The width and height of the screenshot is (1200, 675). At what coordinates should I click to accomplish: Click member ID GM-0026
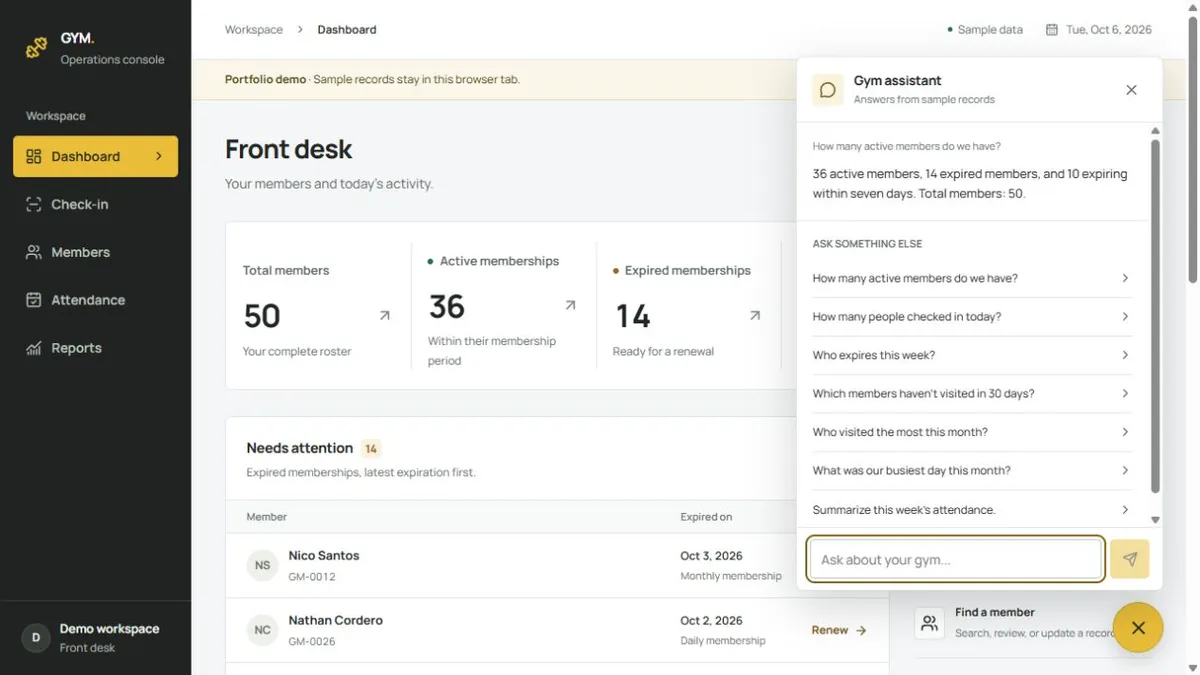[x=312, y=642]
